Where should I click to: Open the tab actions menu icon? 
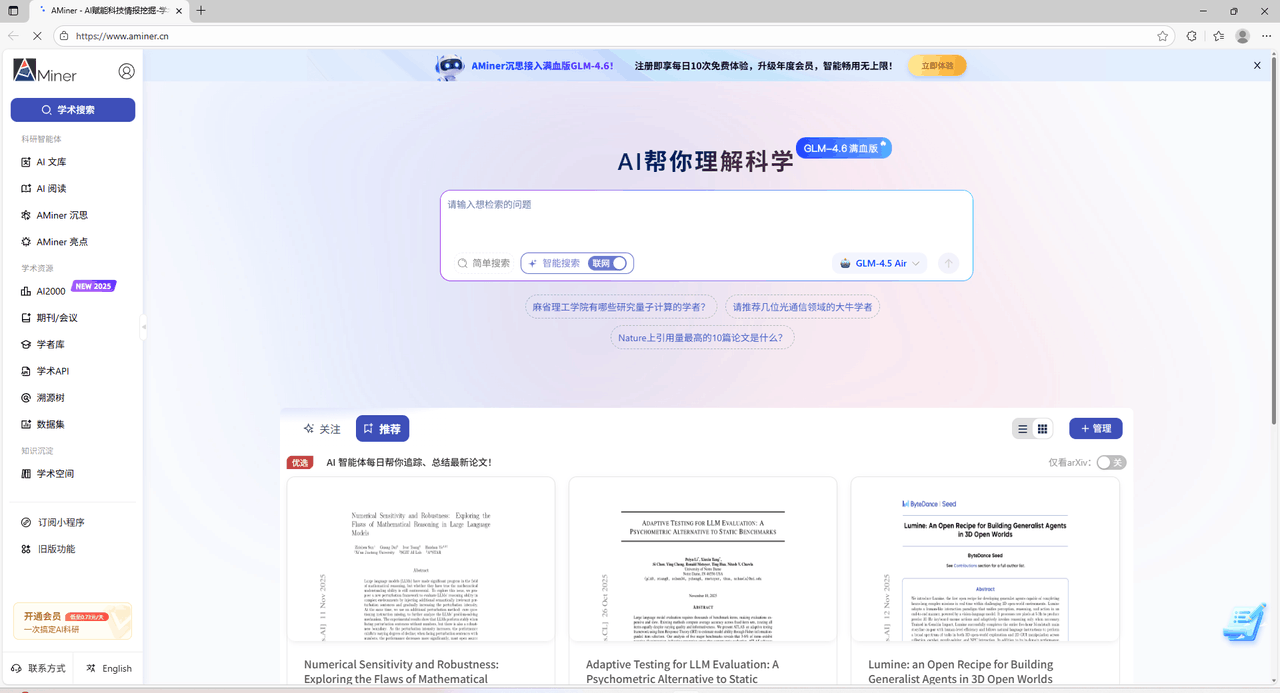point(12,10)
